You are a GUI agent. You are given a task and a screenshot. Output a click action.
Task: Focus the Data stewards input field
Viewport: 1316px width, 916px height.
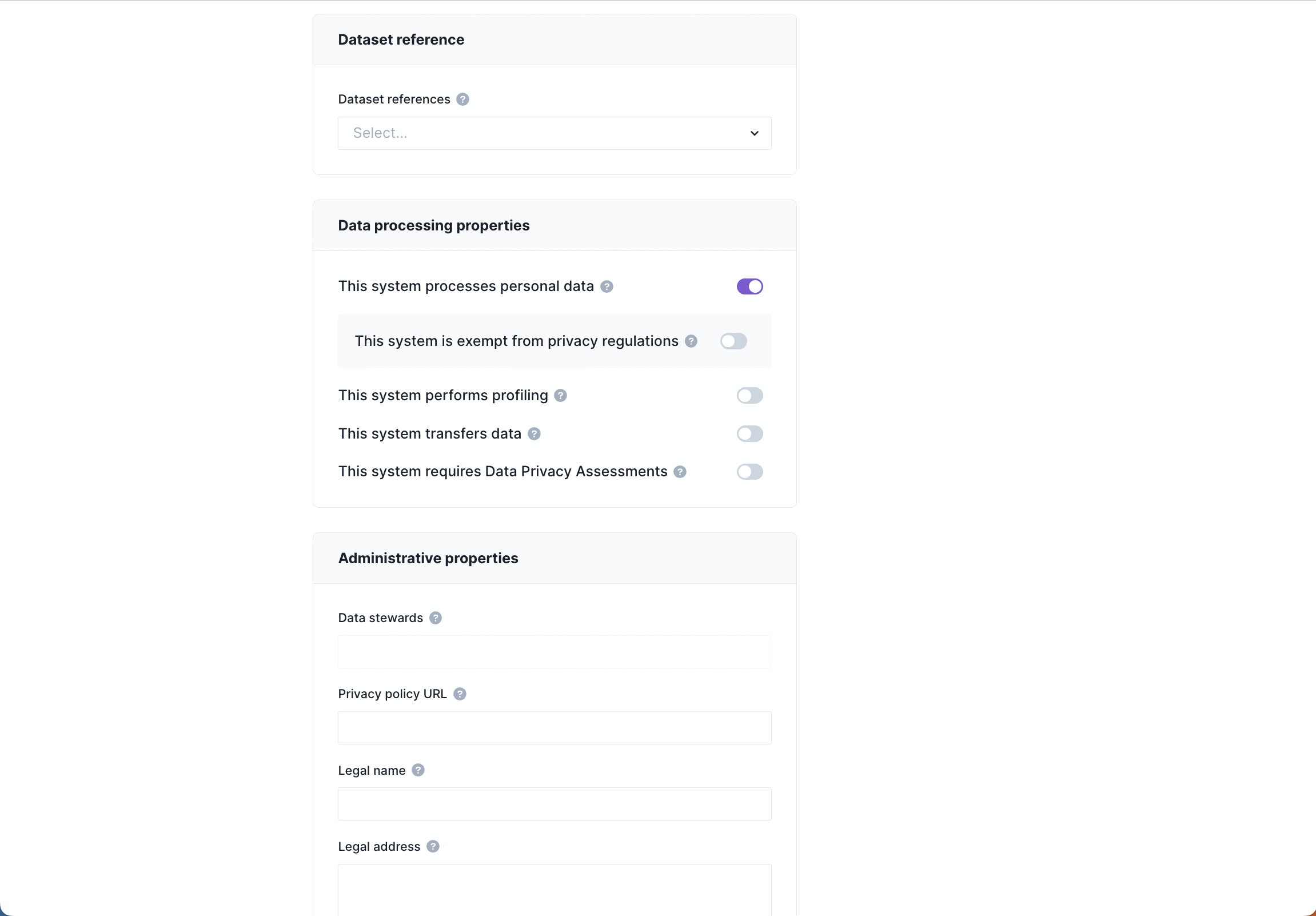pos(555,652)
